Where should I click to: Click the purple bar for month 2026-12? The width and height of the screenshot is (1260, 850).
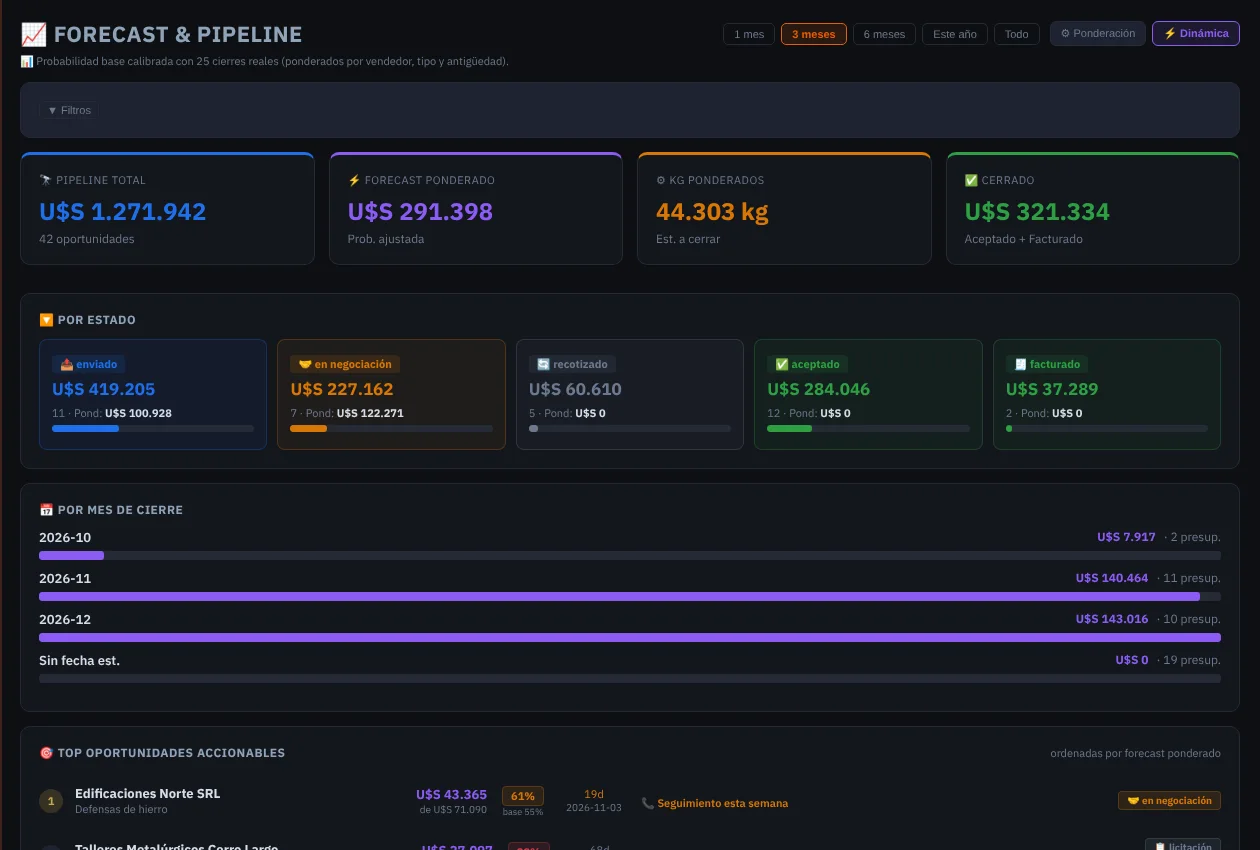(x=630, y=638)
